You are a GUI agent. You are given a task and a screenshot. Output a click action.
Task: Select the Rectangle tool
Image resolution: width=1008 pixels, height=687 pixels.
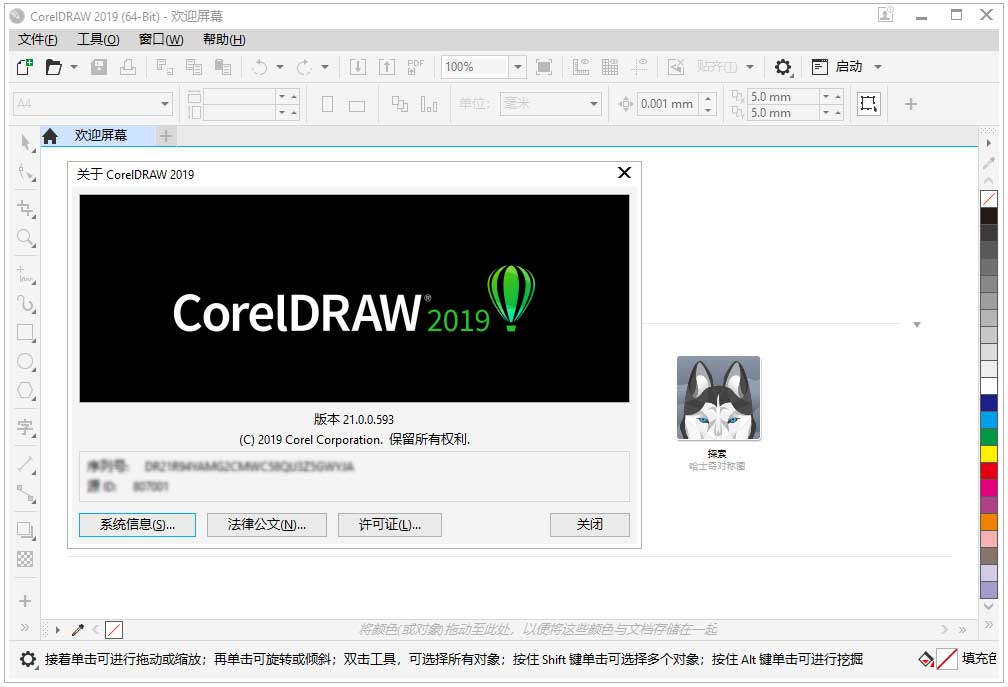(x=26, y=333)
